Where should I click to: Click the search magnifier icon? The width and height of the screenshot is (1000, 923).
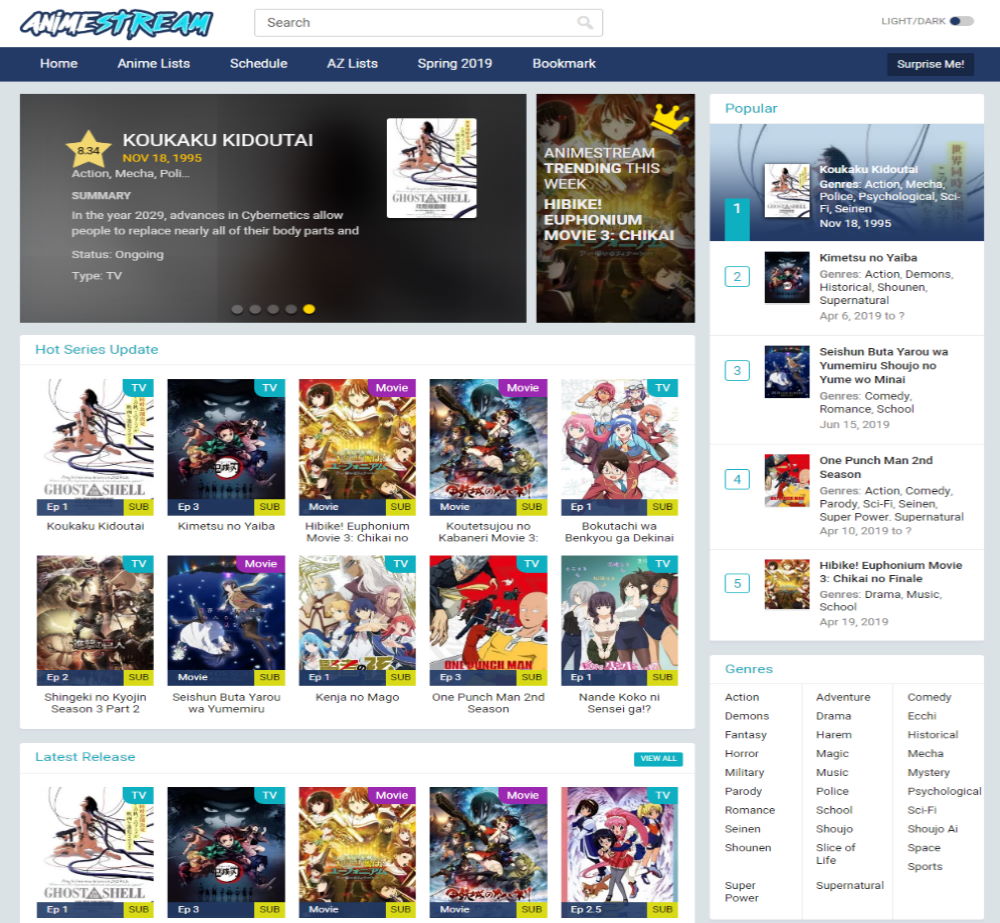pos(584,23)
